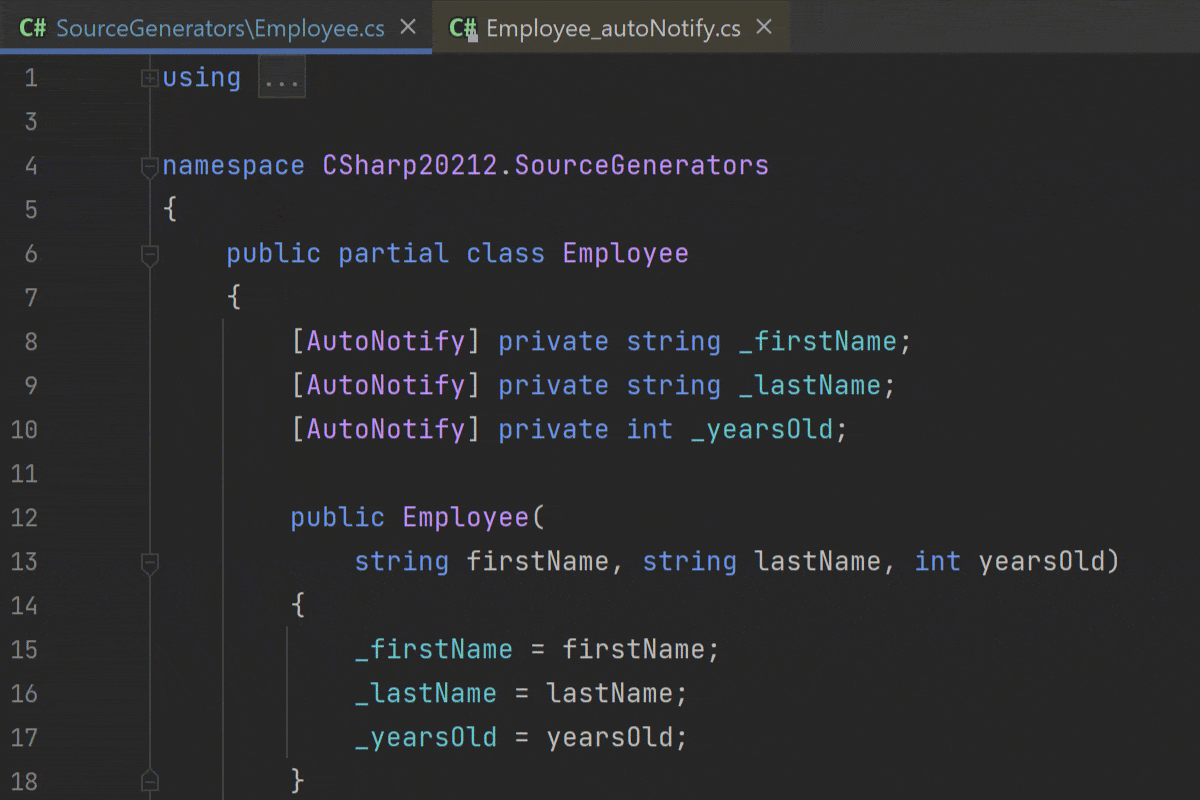Expand the collapsed using directives via the ellipsis

281,77
